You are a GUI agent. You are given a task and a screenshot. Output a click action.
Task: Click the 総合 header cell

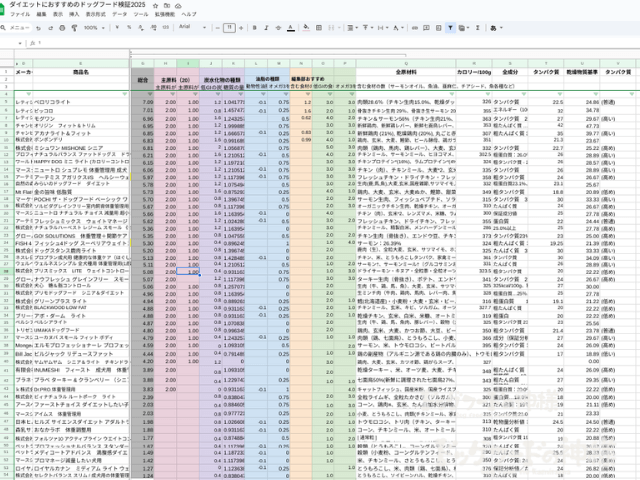[143, 80]
